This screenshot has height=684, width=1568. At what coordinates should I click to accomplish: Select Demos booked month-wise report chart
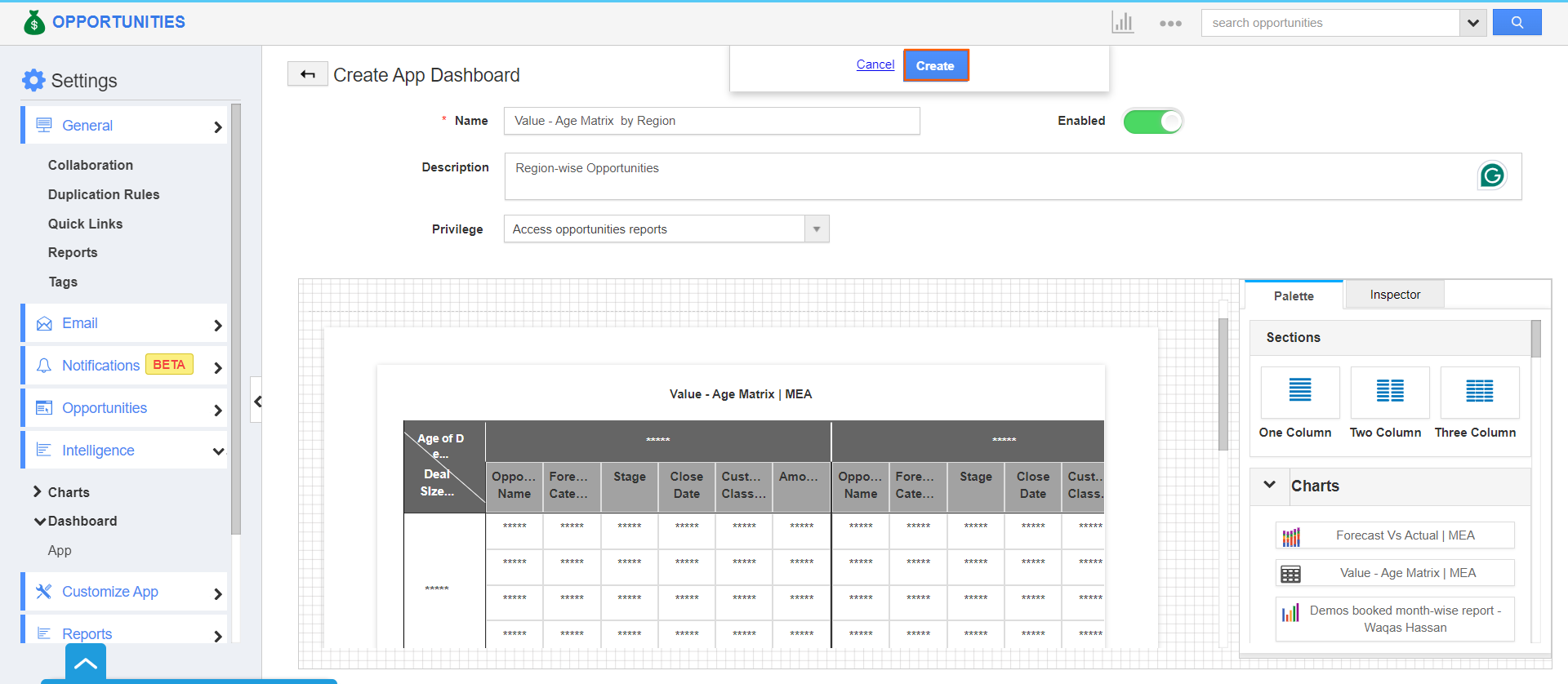(x=1395, y=619)
